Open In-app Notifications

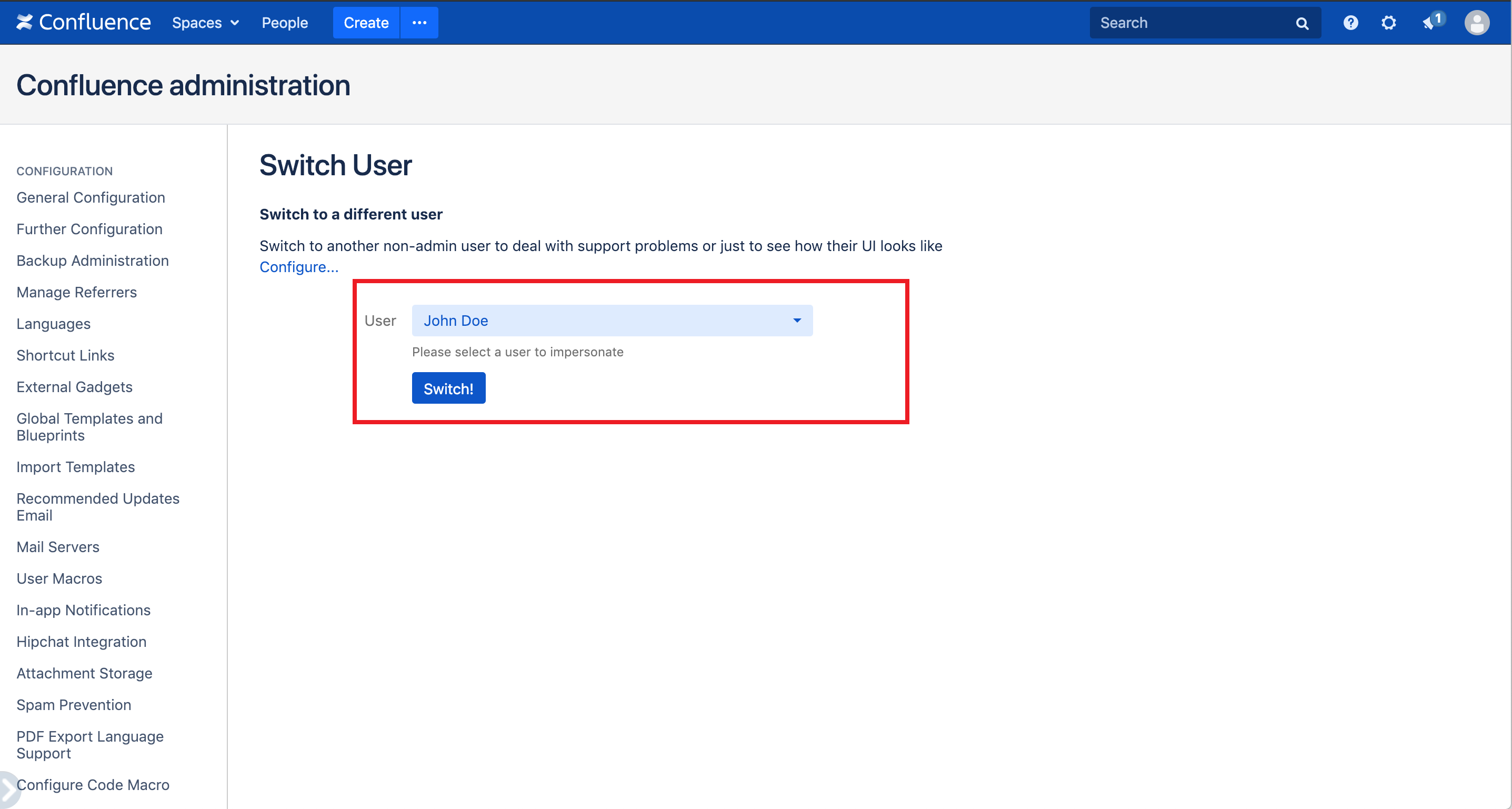83,610
